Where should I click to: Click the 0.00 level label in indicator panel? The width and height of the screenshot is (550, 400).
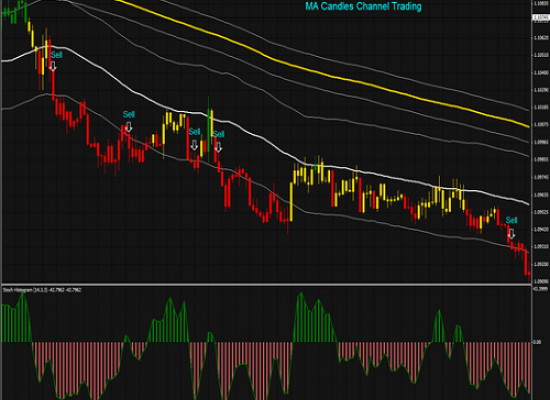(537, 342)
